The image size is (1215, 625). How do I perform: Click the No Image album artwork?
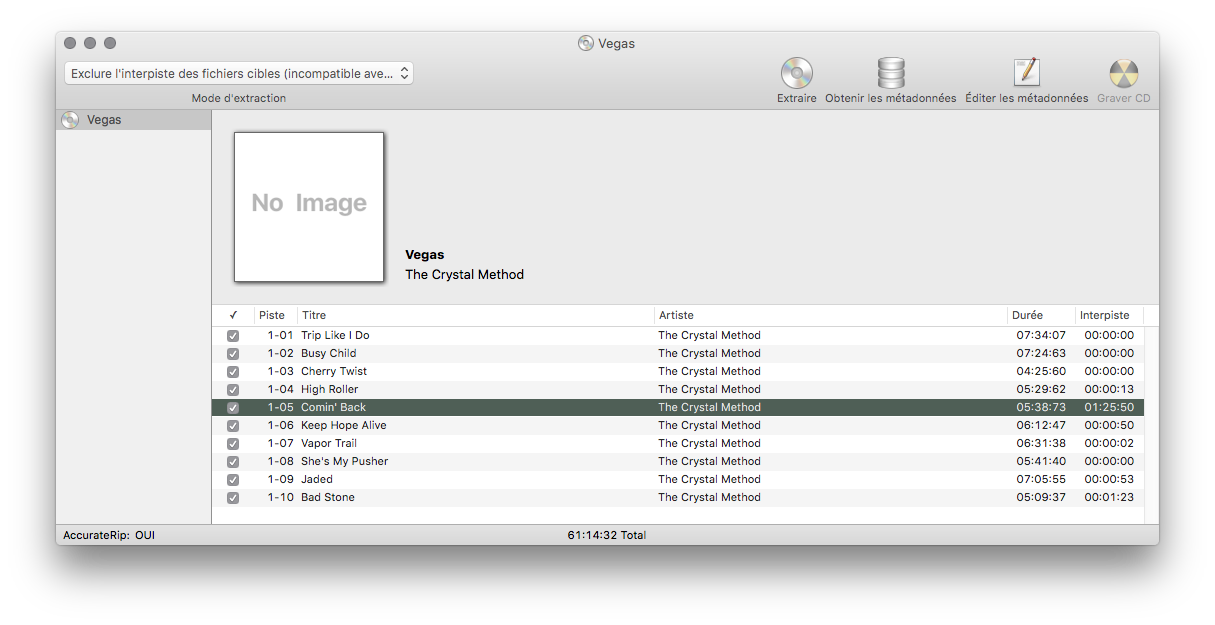point(309,207)
